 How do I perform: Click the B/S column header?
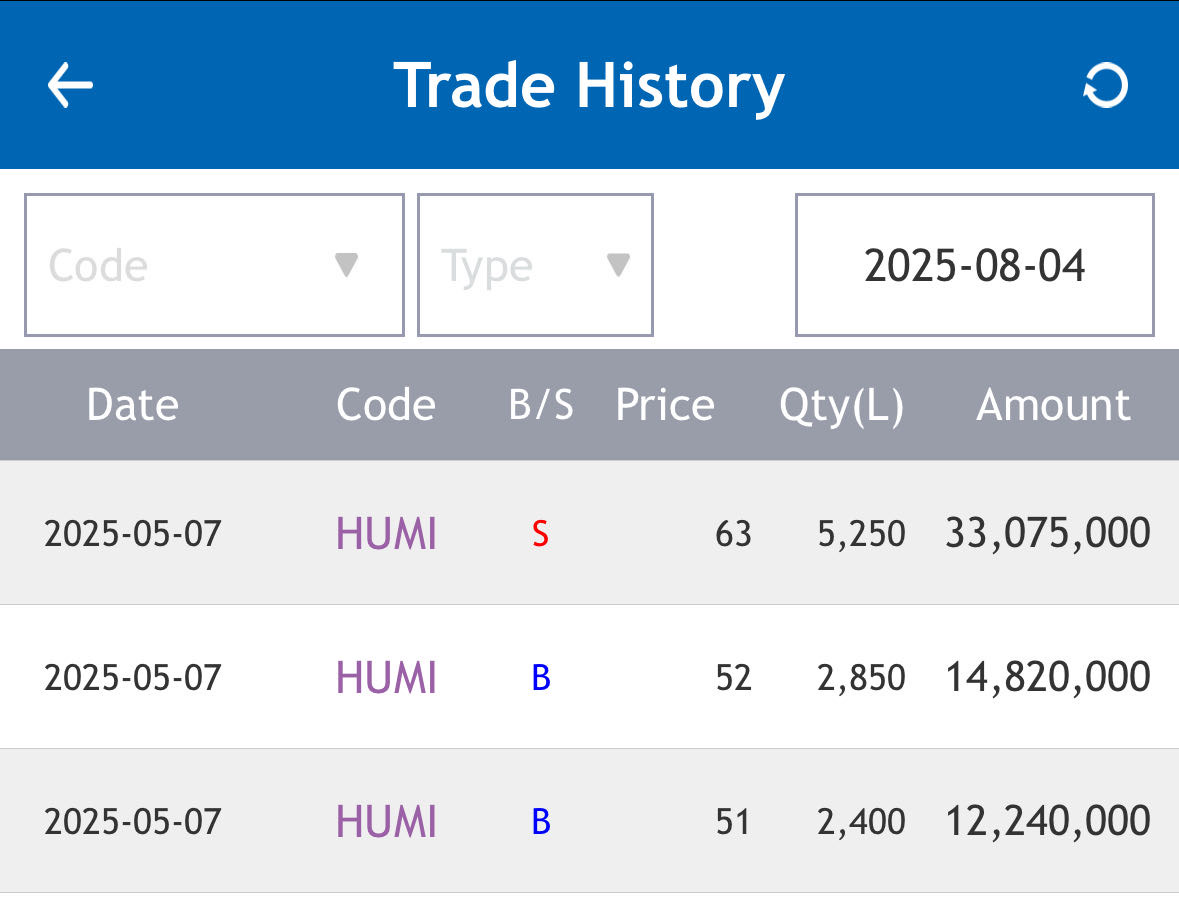[541, 405]
